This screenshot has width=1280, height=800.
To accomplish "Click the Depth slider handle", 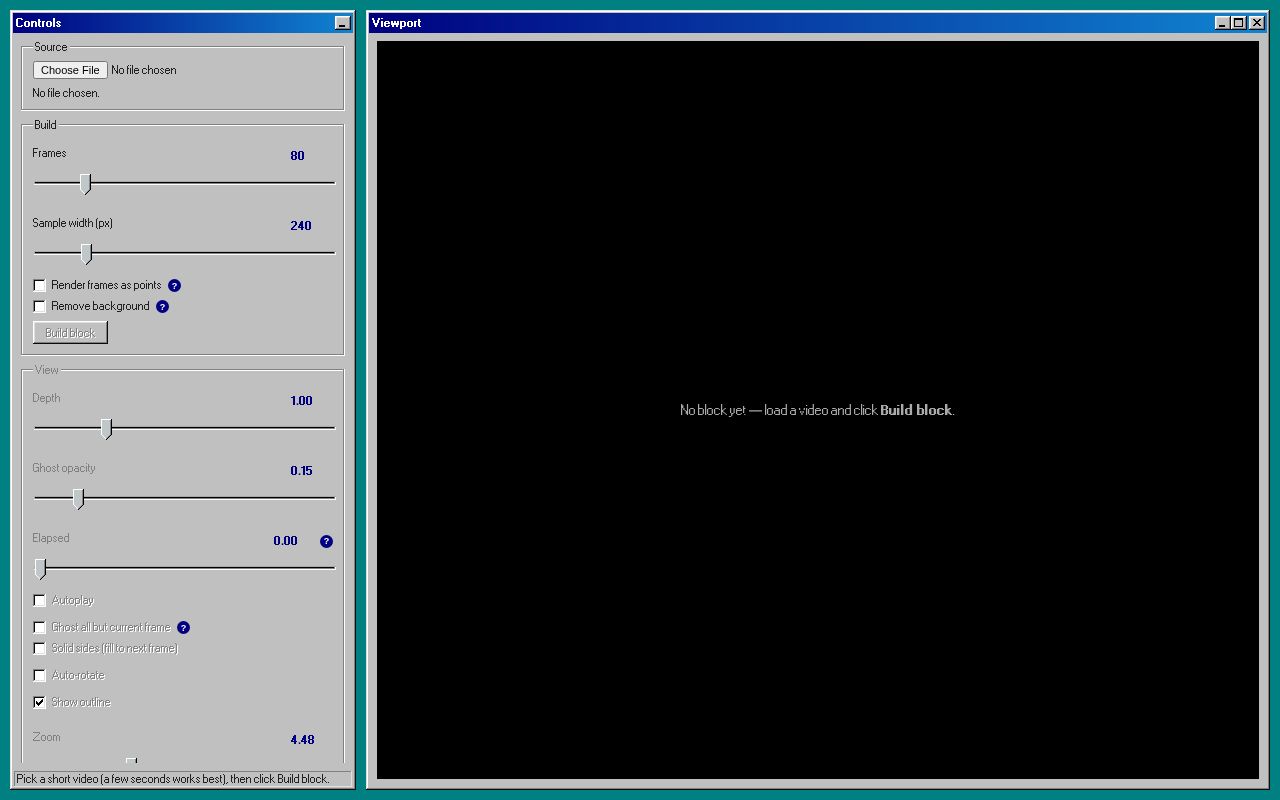I will [x=107, y=429].
